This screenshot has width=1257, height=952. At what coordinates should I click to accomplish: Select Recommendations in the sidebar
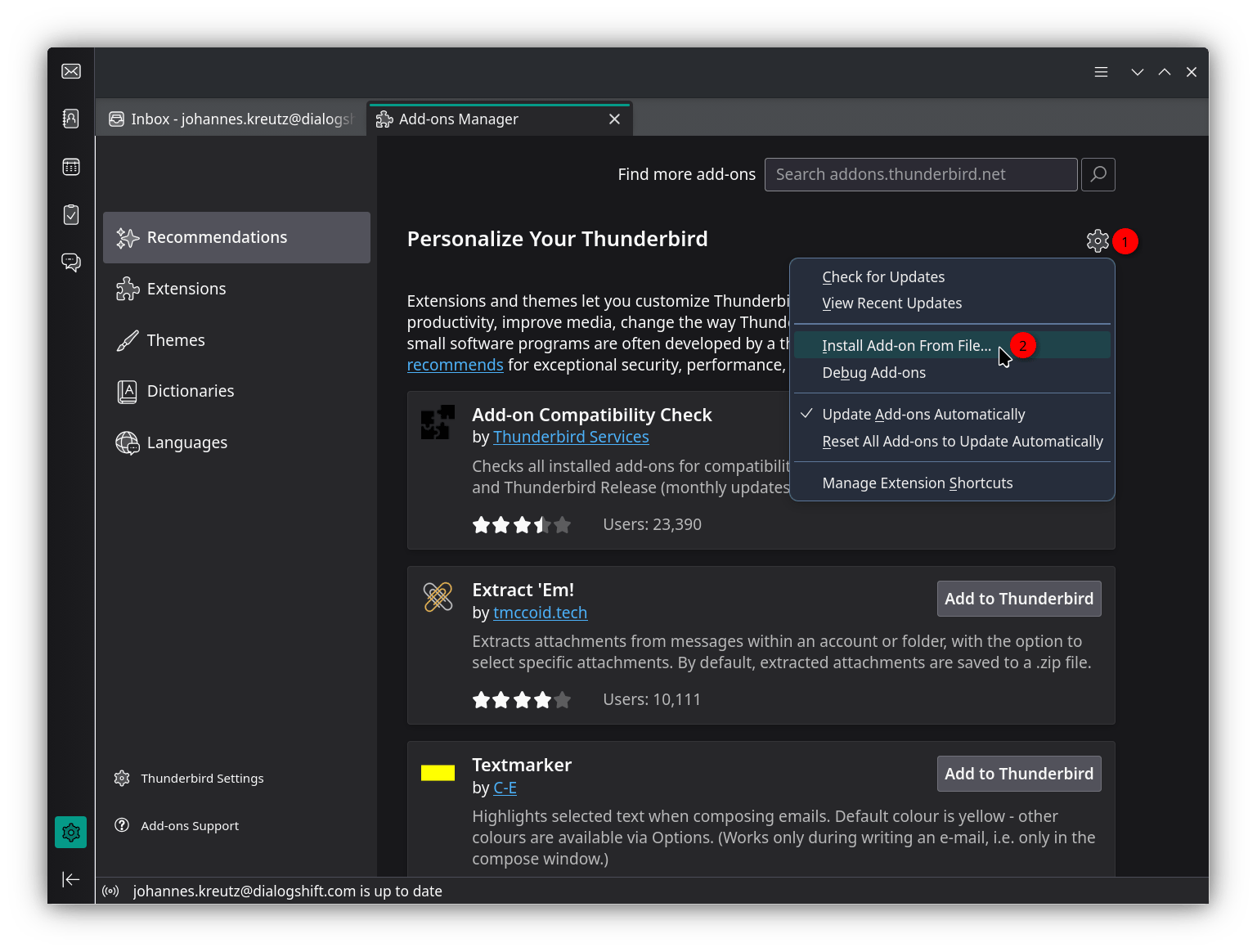tap(236, 237)
